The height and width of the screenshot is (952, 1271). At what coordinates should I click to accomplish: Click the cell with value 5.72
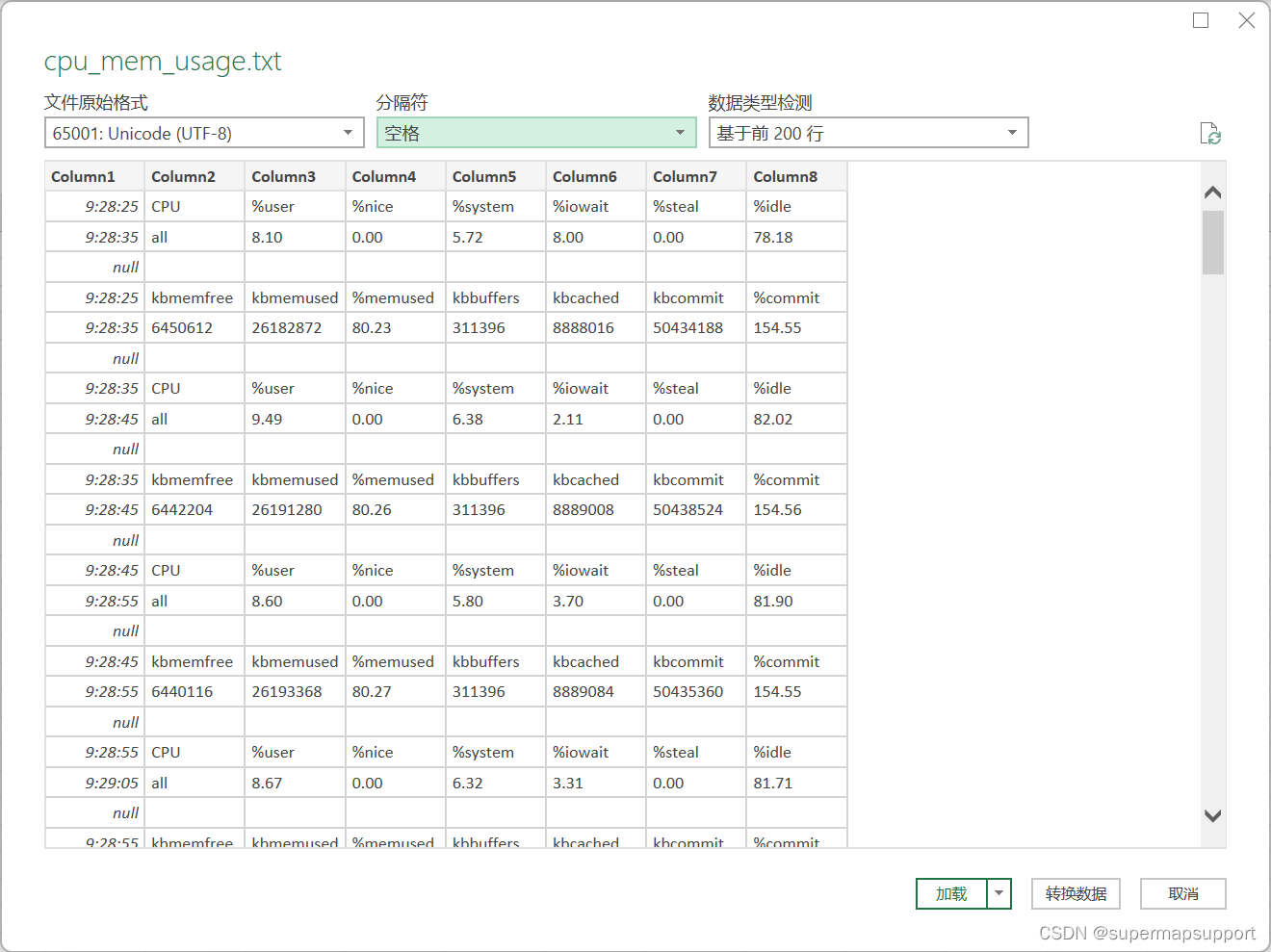pyautogui.click(x=496, y=237)
